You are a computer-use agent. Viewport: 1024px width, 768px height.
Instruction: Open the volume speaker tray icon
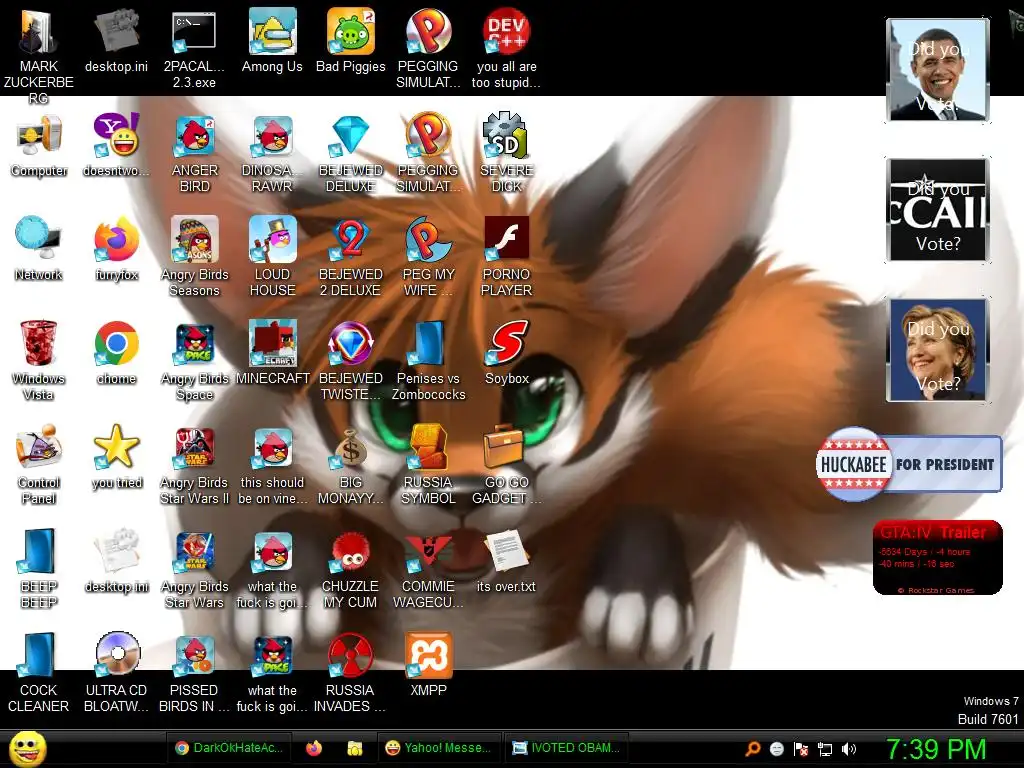coord(849,749)
